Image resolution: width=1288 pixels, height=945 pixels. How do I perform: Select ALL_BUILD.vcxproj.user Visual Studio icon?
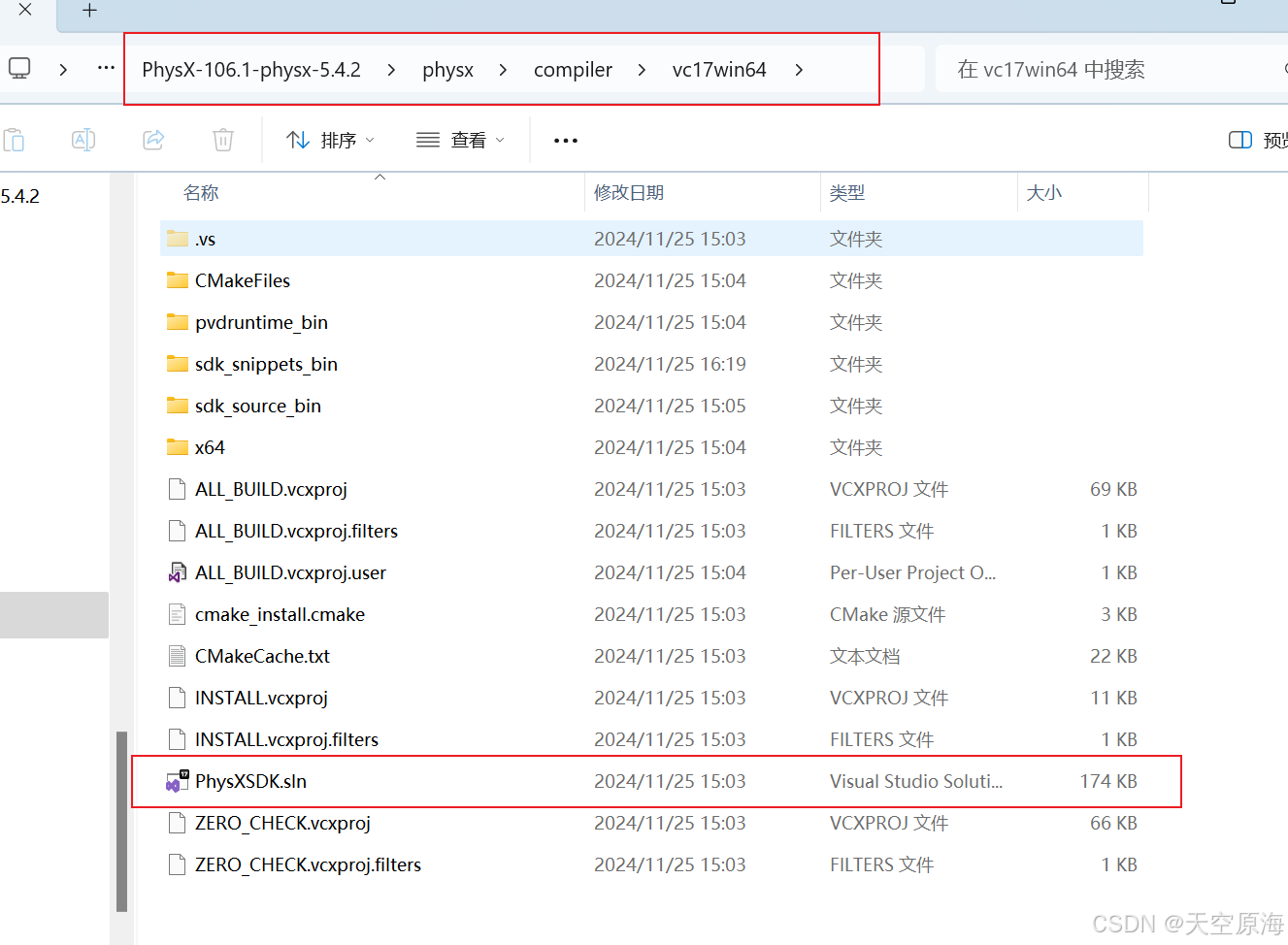[177, 572]
